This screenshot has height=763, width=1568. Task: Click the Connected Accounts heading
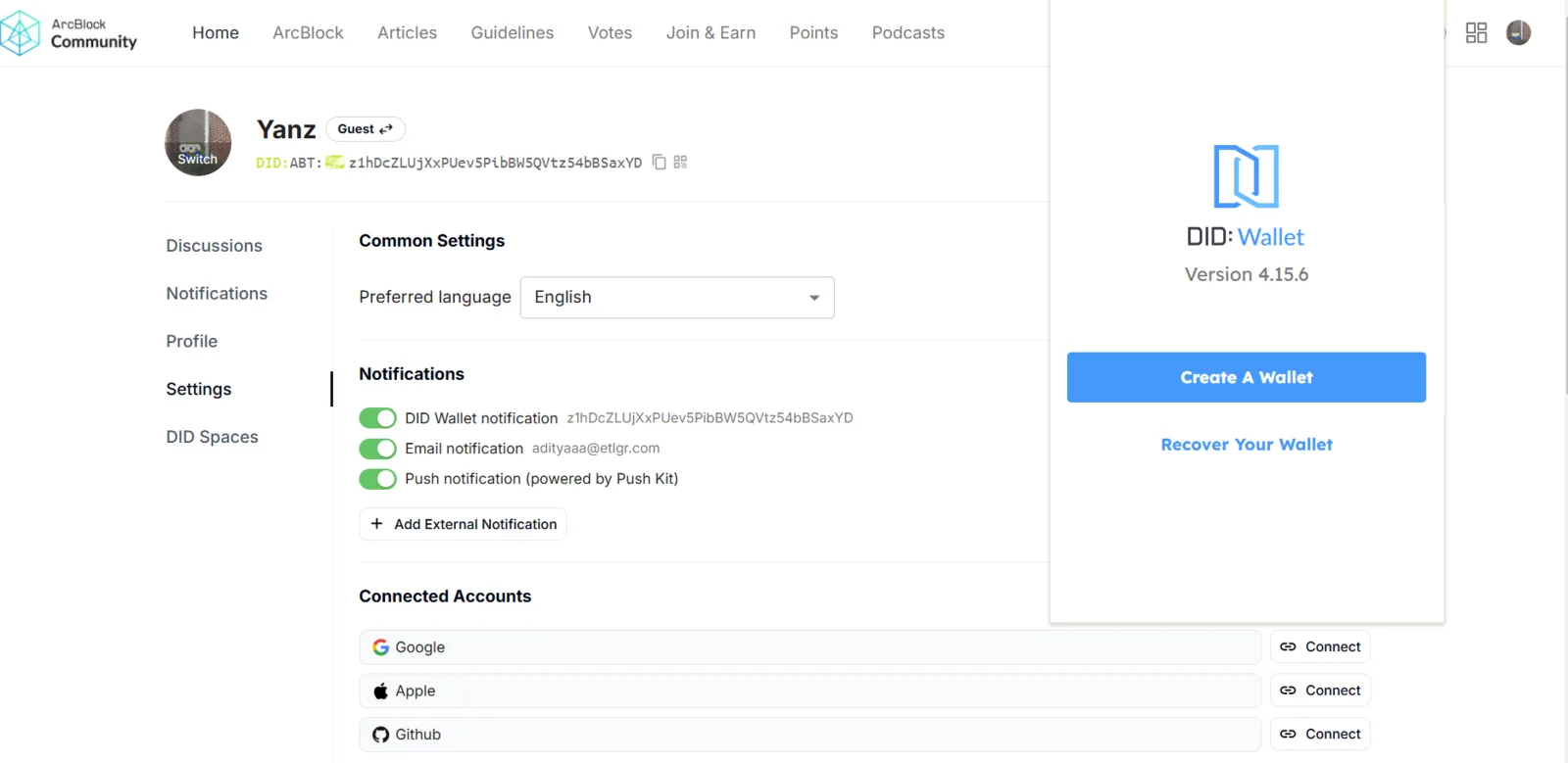tap(445, 596)
